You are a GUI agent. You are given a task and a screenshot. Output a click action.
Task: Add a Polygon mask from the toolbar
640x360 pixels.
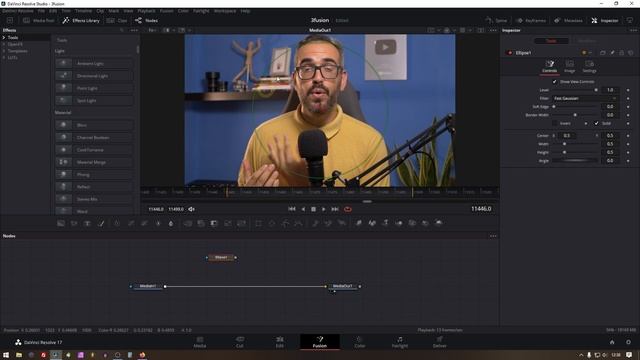click(285, 223)
